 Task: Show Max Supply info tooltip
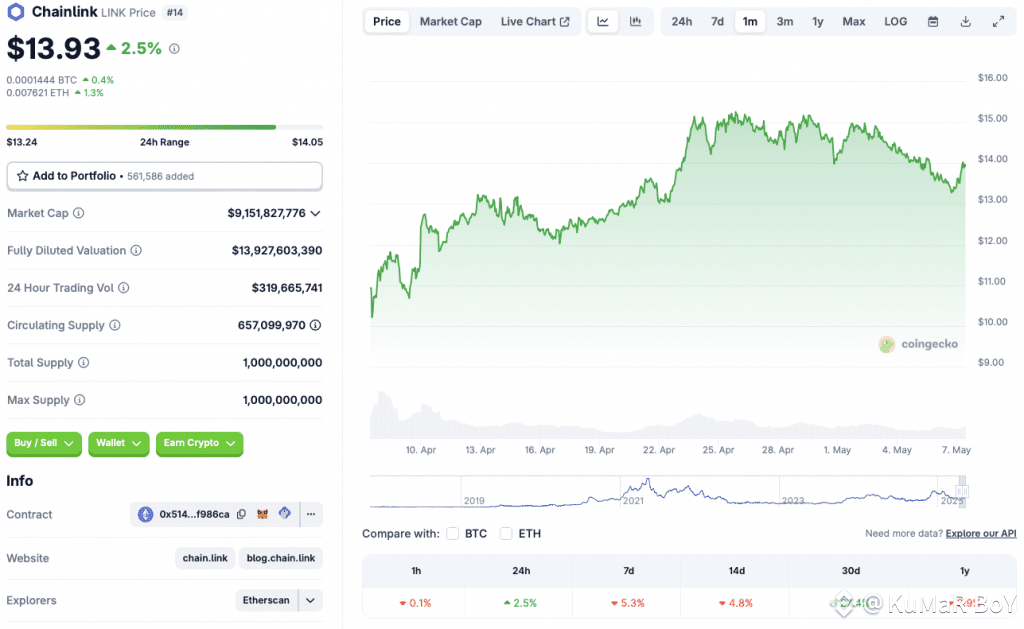click(80, 400)
